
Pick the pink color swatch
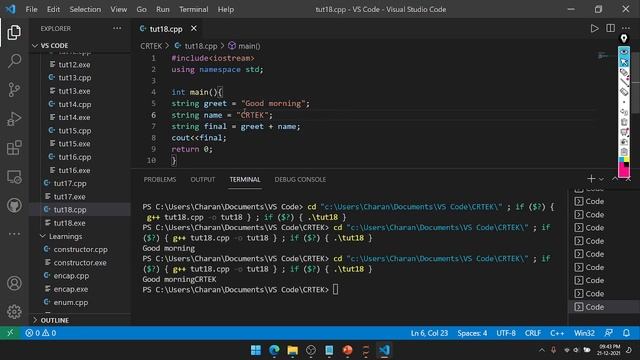tap(624, 171)
